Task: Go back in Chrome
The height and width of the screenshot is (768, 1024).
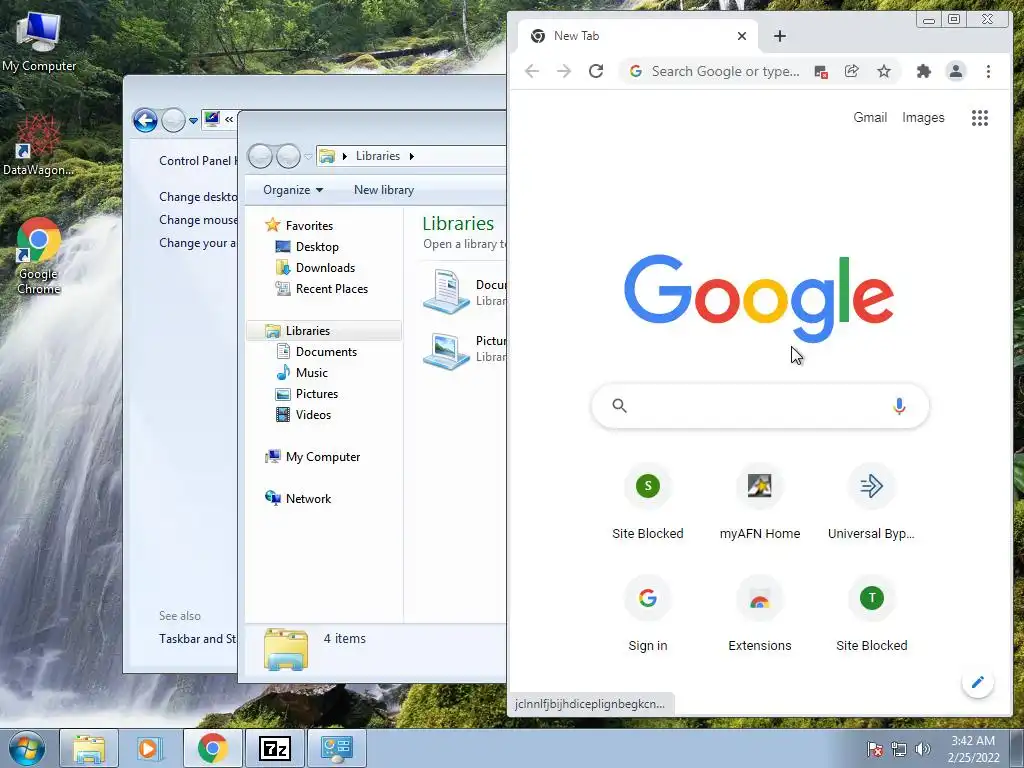Action: (532, 71)
